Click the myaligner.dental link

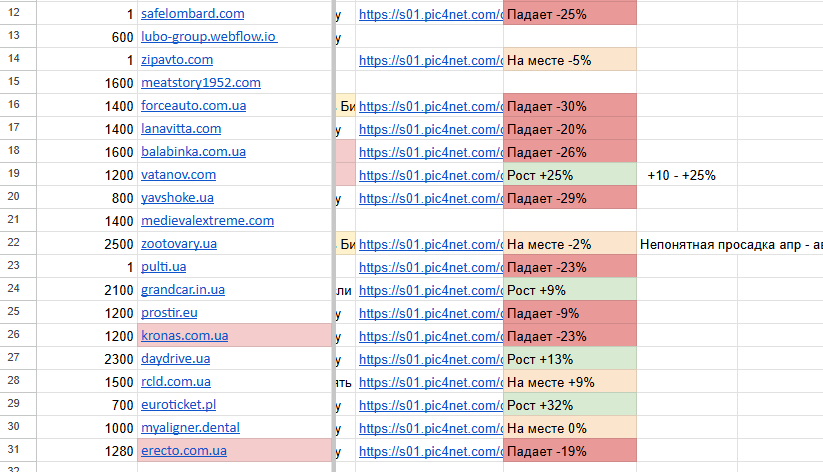190,427
